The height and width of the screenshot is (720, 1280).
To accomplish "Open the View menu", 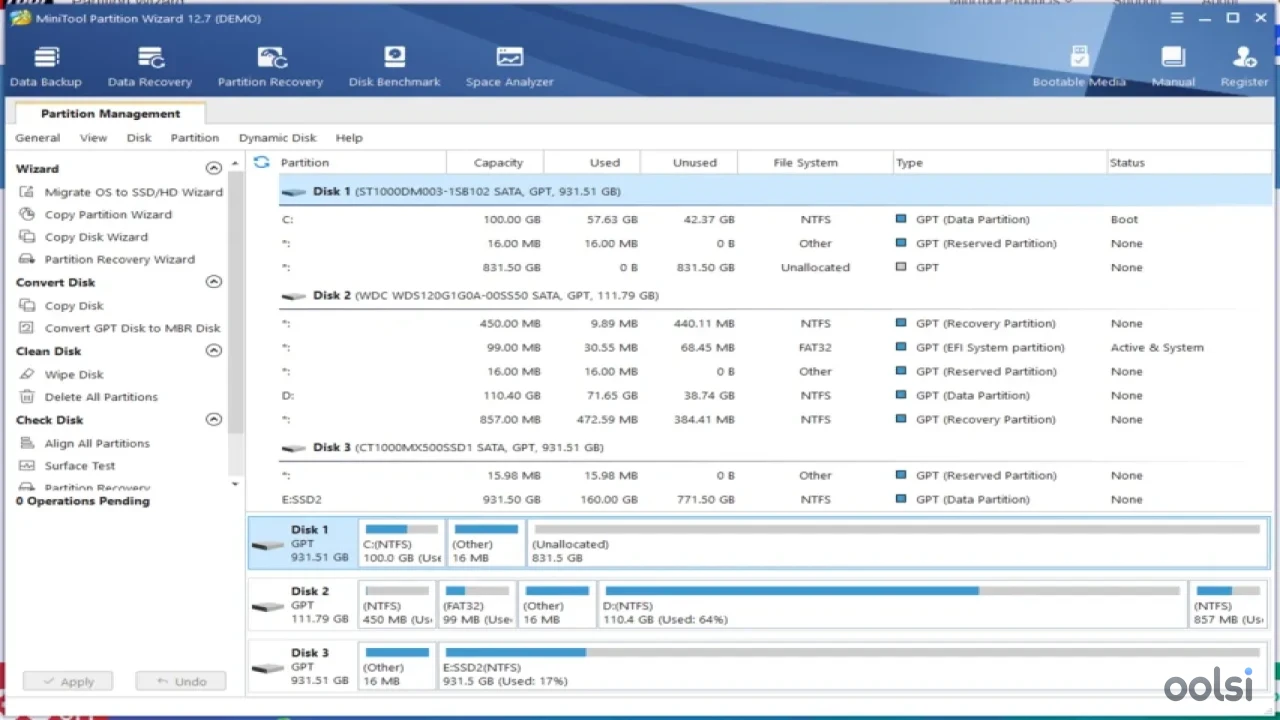I will 93,138.
